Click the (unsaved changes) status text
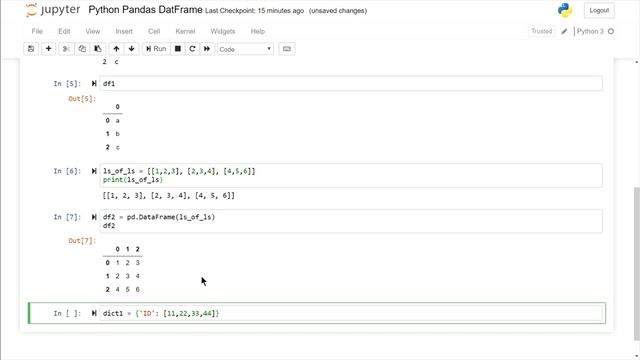The image size is (640, 360). tap(338, 11)
